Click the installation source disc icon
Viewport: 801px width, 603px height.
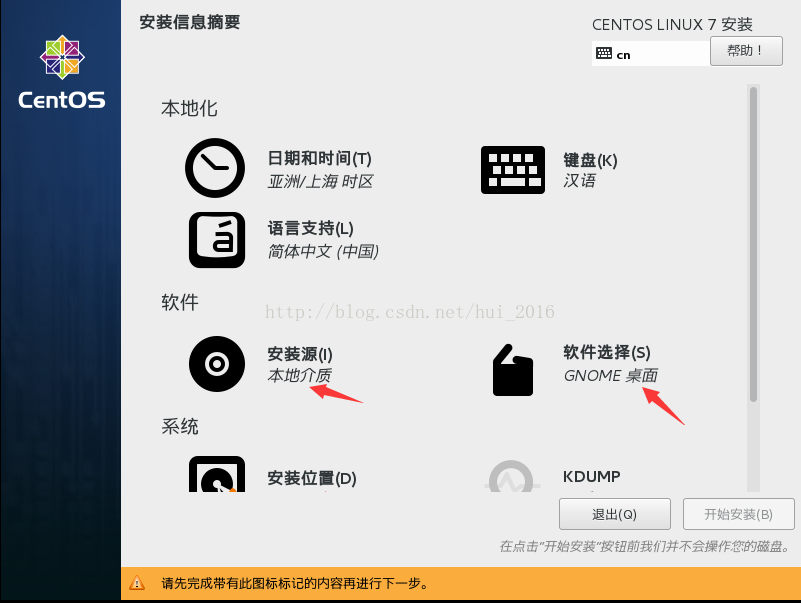[x=217, y=364]
